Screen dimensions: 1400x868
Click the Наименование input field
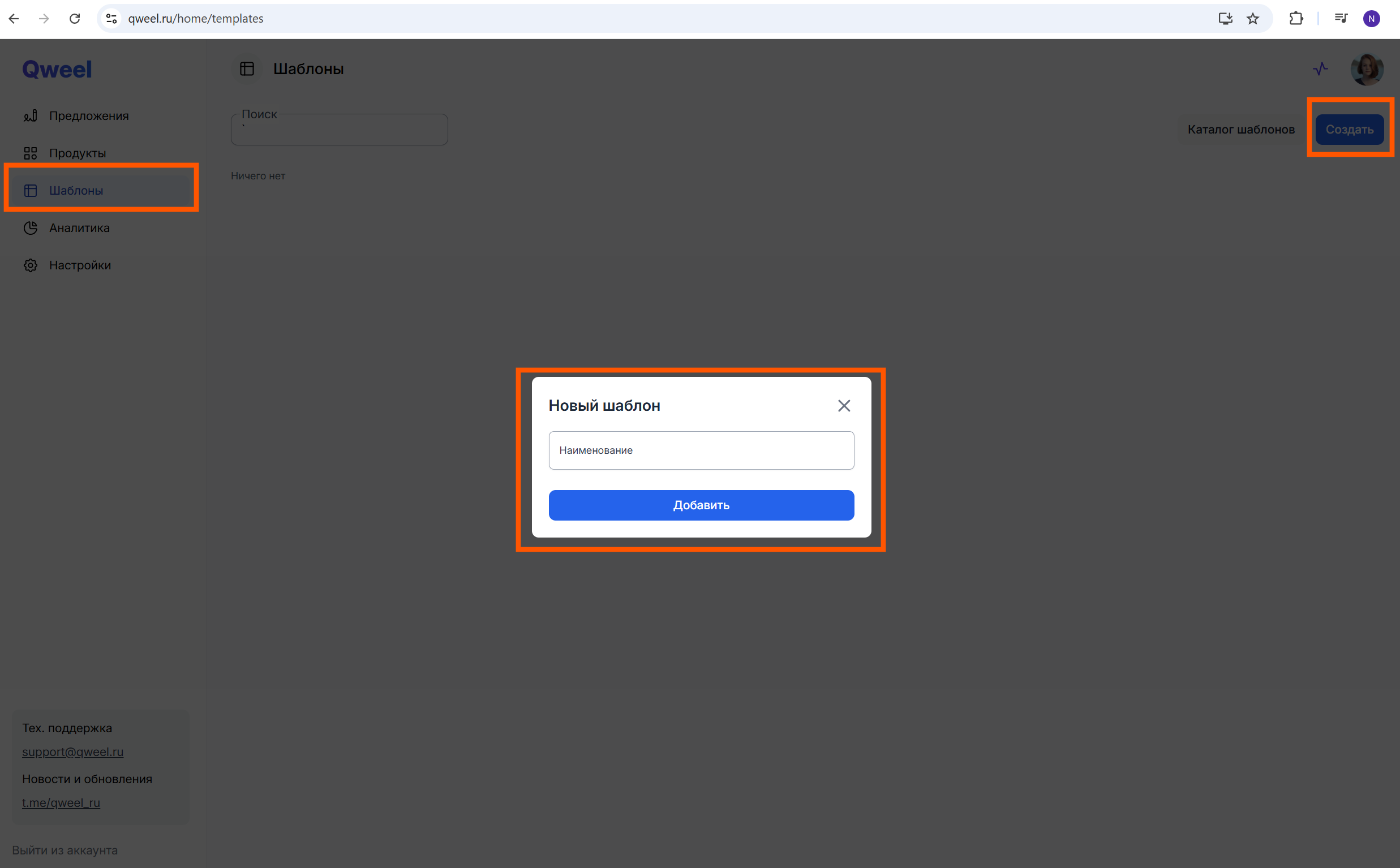coord(701,450)
